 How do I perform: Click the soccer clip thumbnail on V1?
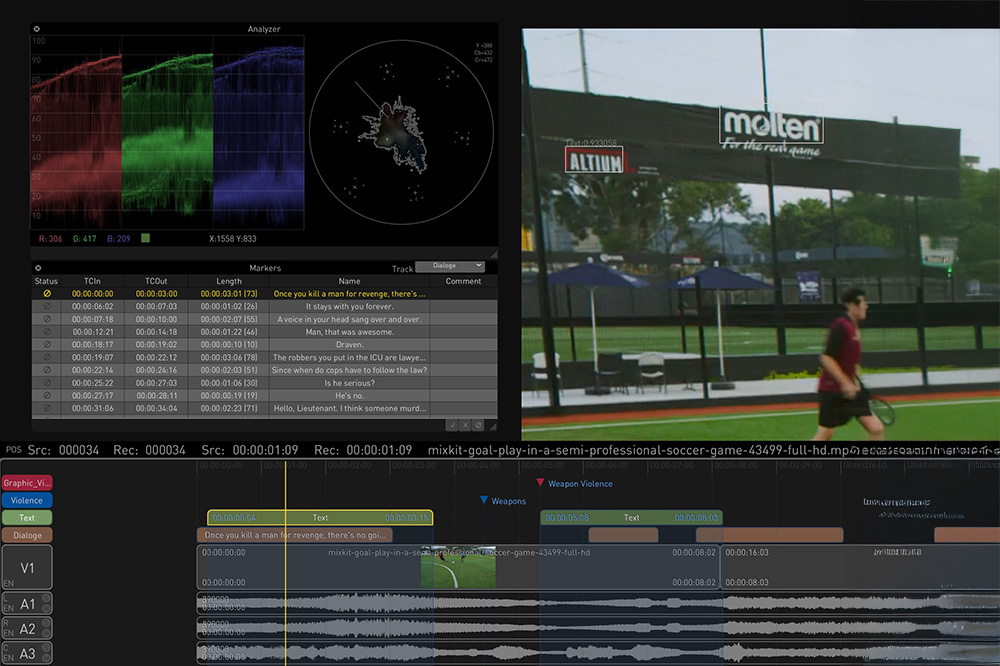pyautogui.click(x=458, y=567)
